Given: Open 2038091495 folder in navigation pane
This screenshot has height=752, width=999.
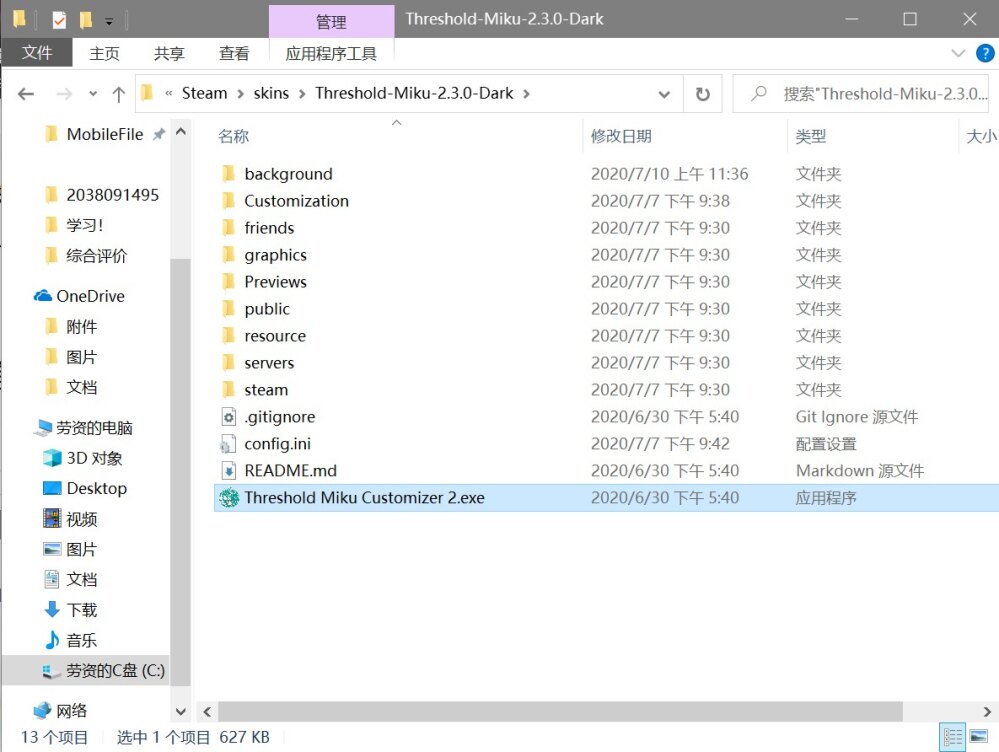Looking at the screenshot, I should [x=112, y=195].
